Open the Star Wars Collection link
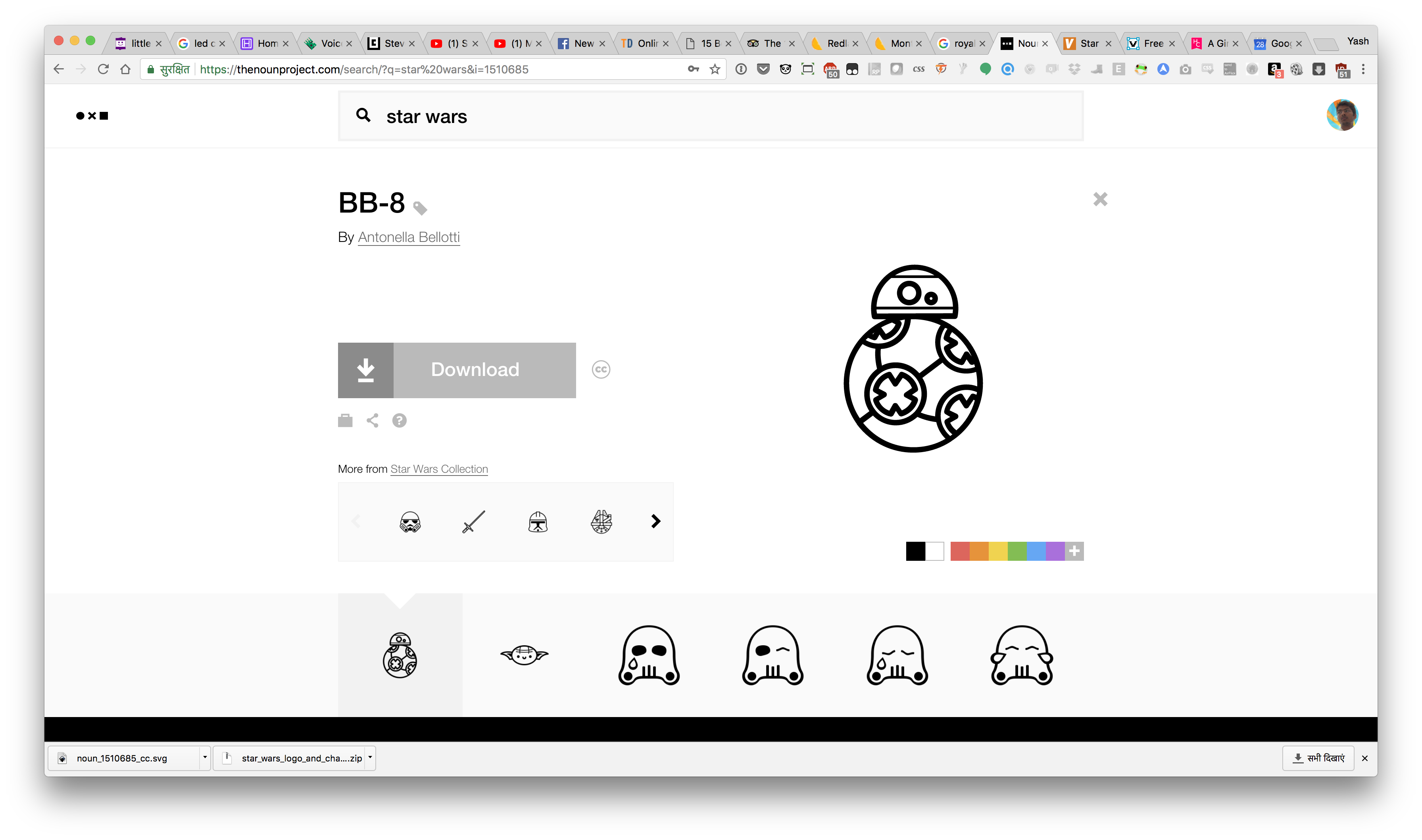The height and width of the screenshot is (840, 1422). tap(439, 469)
